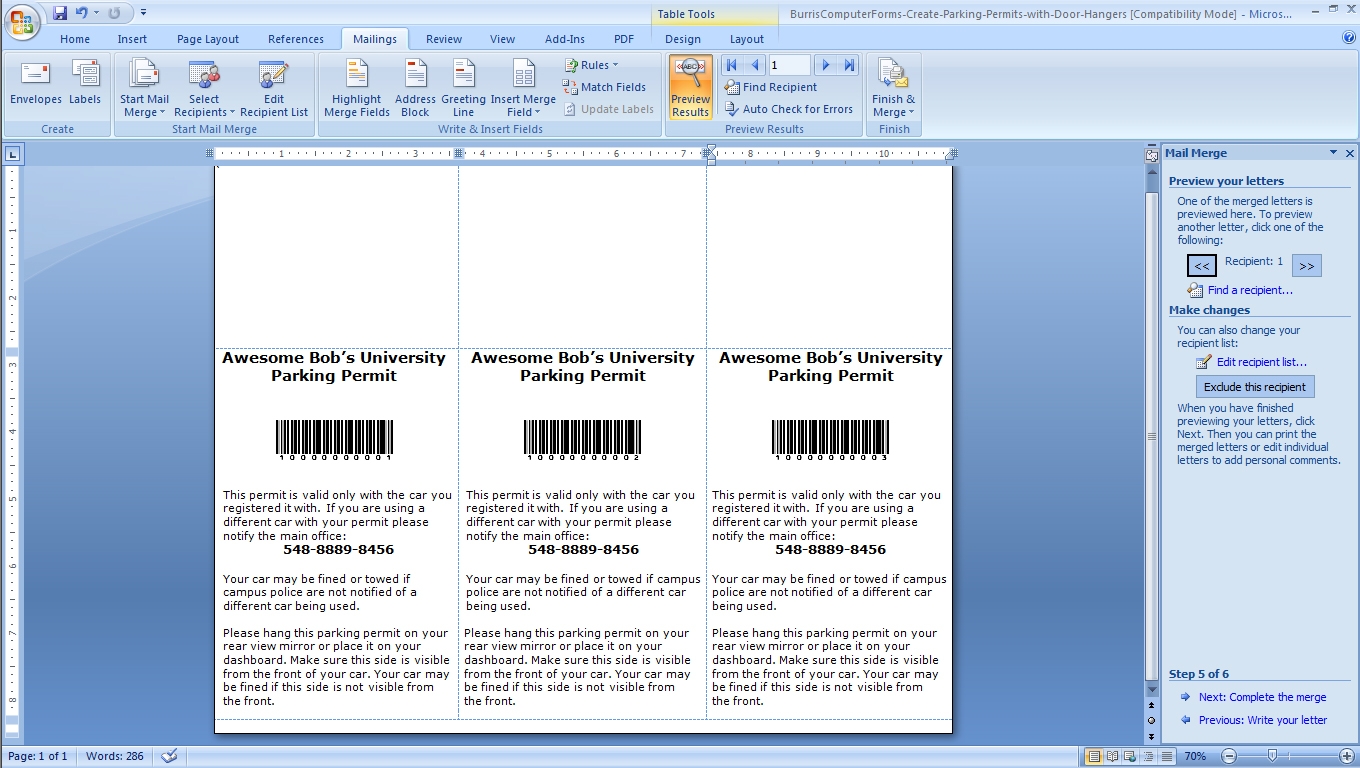The image size is (1360, 768).
Task: Go to next record arrow in ribbon
Action: tap(826, 65)
